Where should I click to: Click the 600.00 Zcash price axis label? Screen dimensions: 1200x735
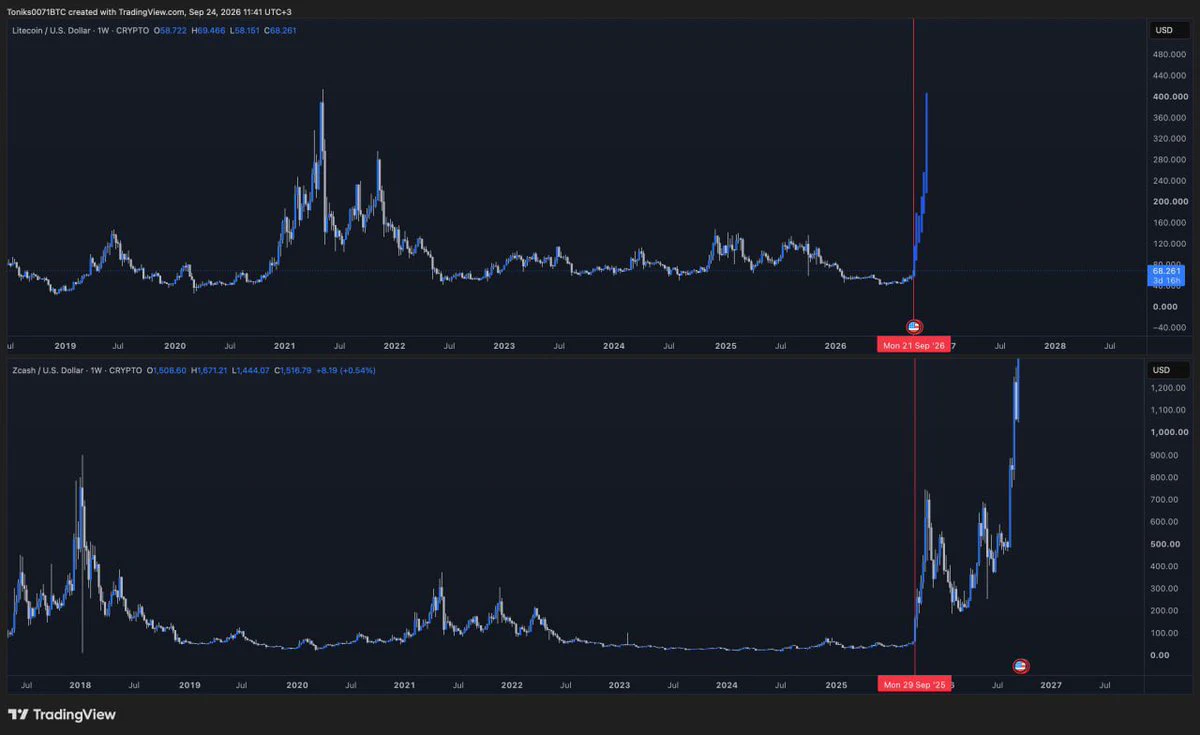click(x=1165, y=521)
